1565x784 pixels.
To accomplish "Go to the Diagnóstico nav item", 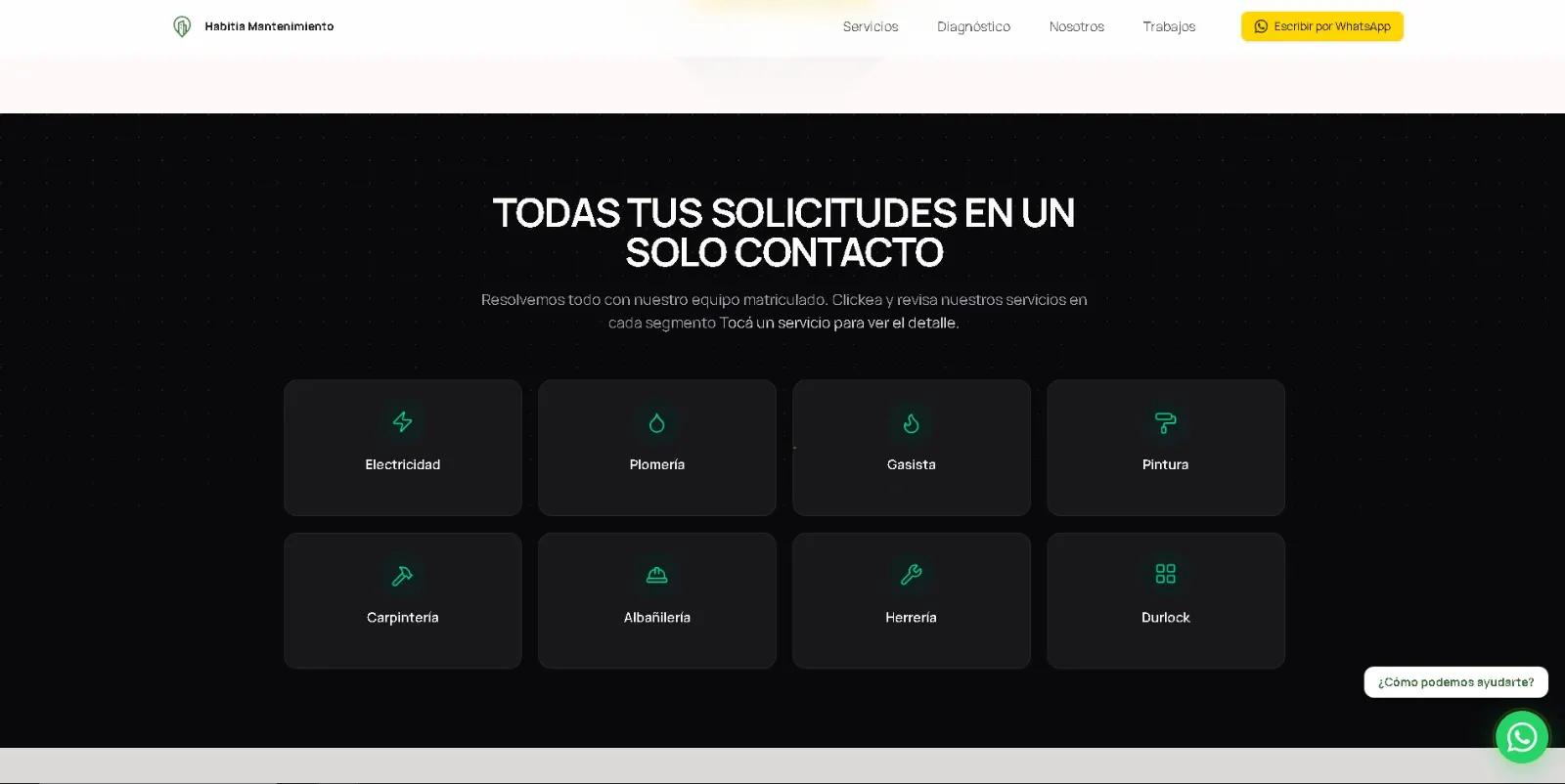I will (973, 26).
